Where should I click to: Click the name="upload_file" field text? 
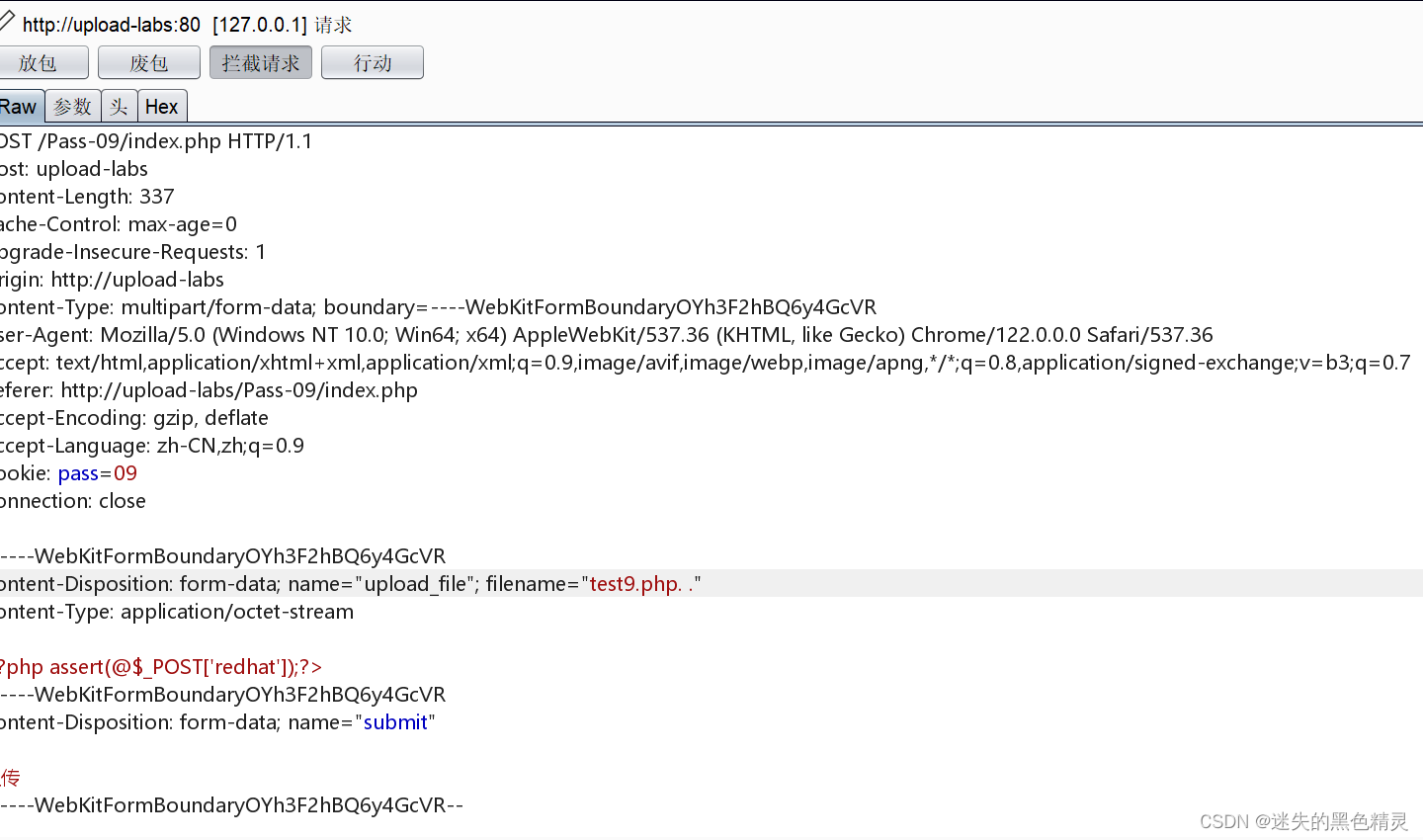383,584
